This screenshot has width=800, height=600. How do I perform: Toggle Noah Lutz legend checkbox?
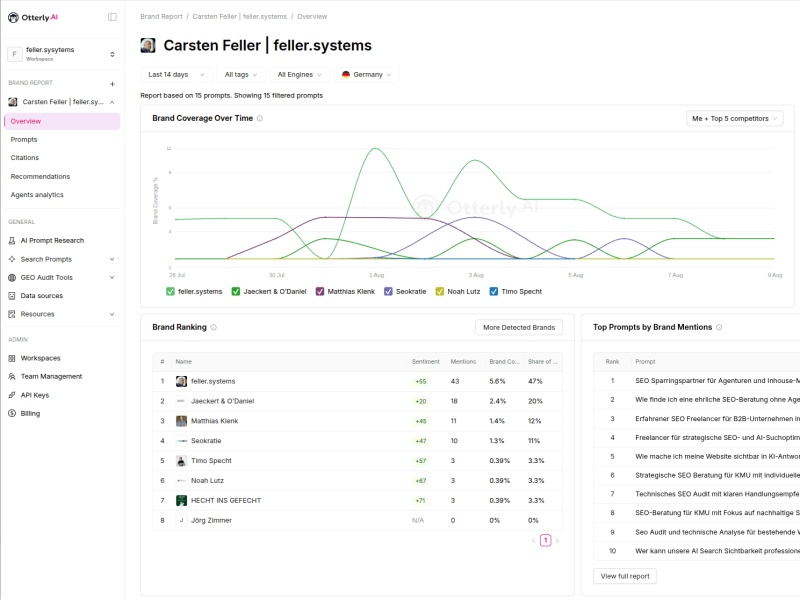(x=440, y=291)
